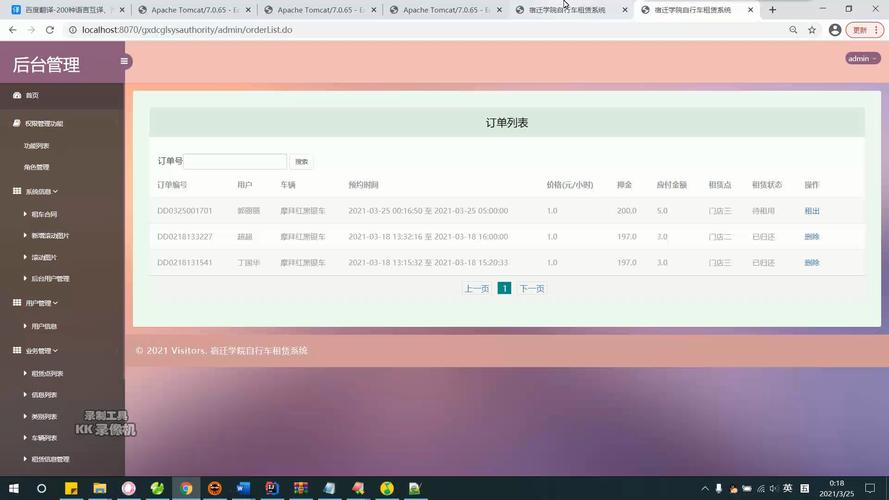Click the grid icon beside 用户管理
The image size is (889, 500).
[17, 303]
